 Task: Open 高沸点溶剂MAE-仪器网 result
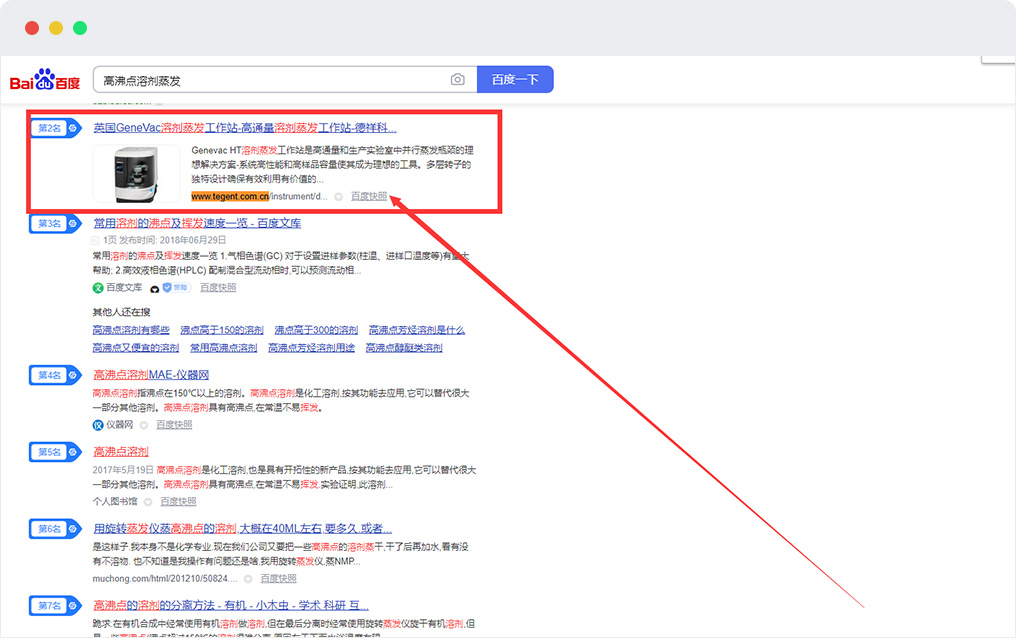click(151, 375)
